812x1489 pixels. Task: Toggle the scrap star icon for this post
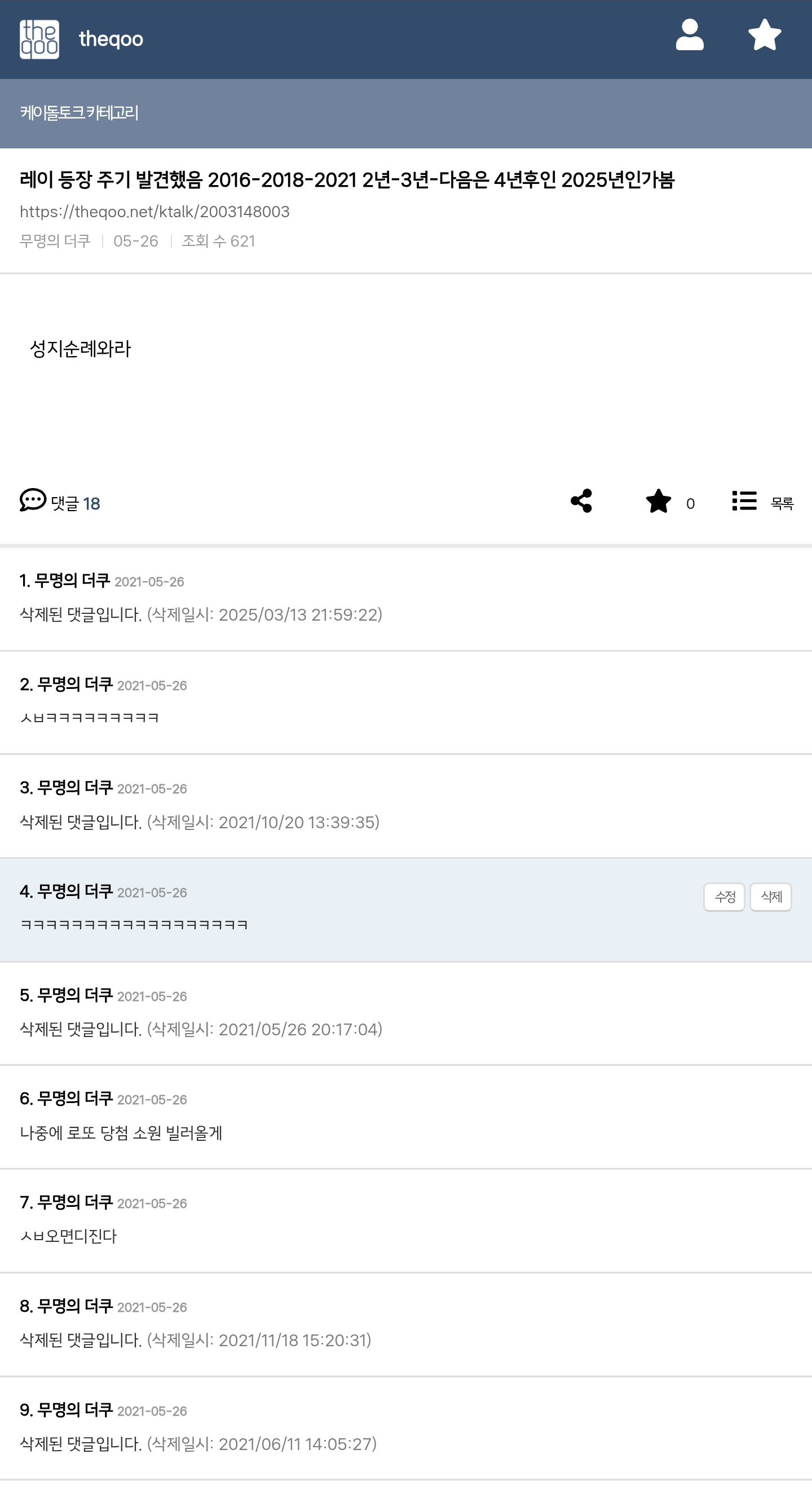click(x=659, y=500)
